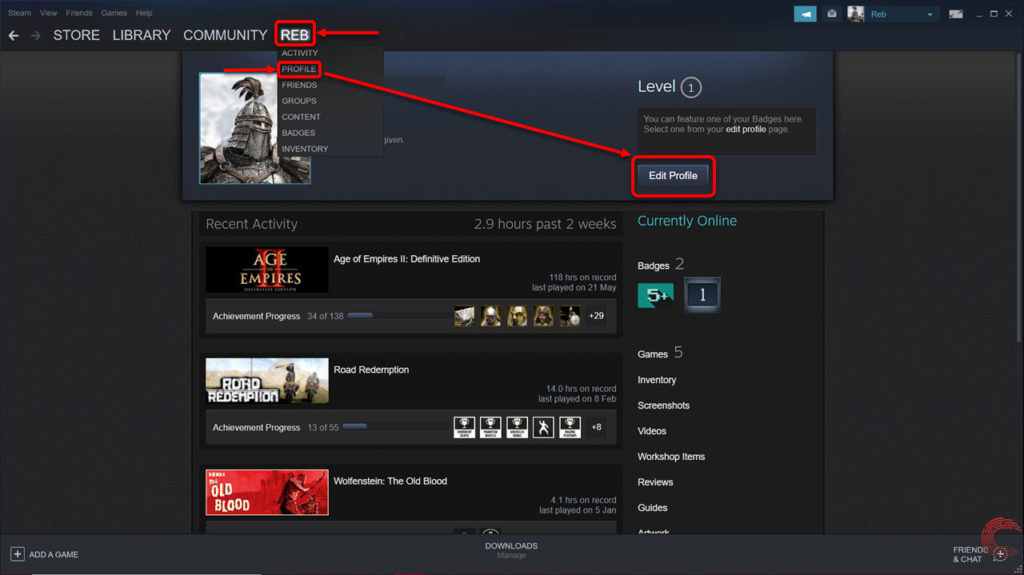Open the Reb account dropdown arrow
The height and width of the screenshot is (575, 1024).
click(x=930, y=14)
